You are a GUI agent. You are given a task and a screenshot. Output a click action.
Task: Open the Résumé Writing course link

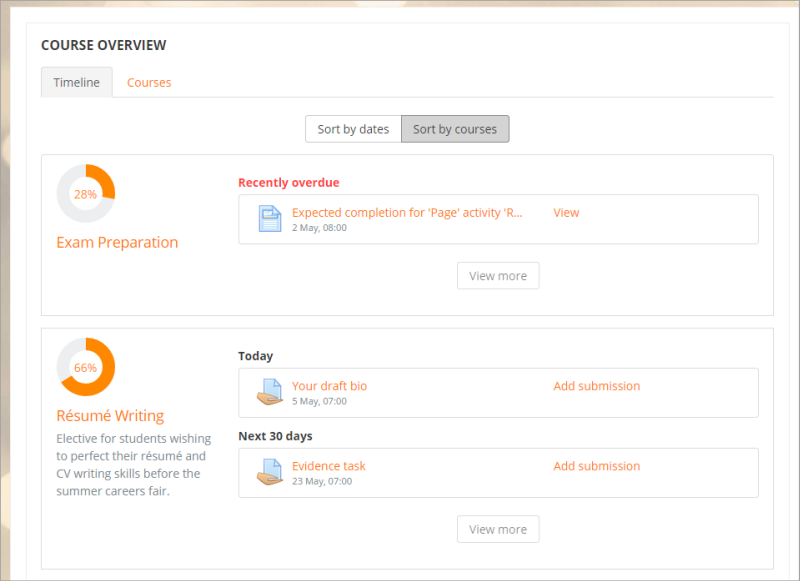pyautogui.click(x=110, y=415)
